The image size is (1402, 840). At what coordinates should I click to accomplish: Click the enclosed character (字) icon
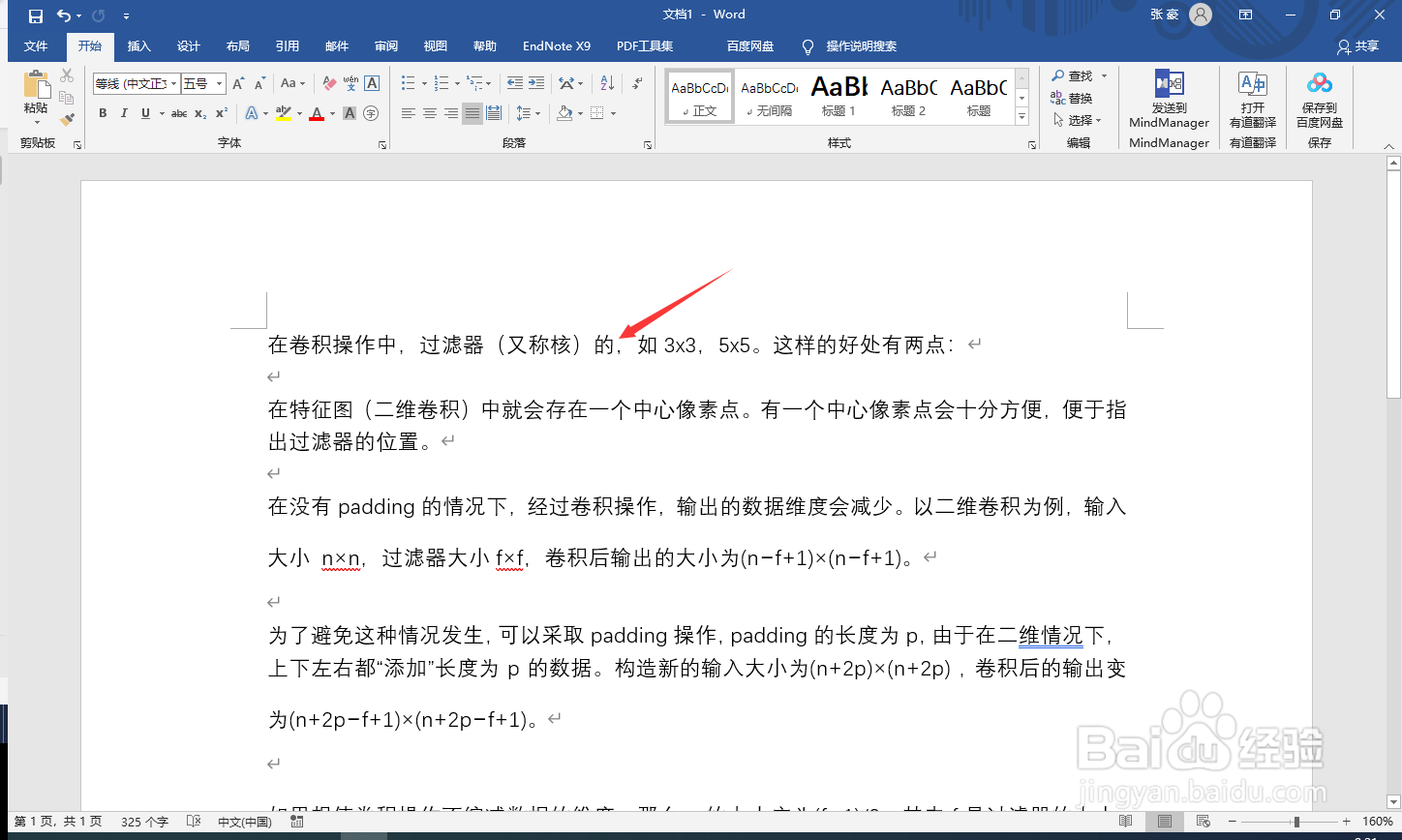[371, 113]
